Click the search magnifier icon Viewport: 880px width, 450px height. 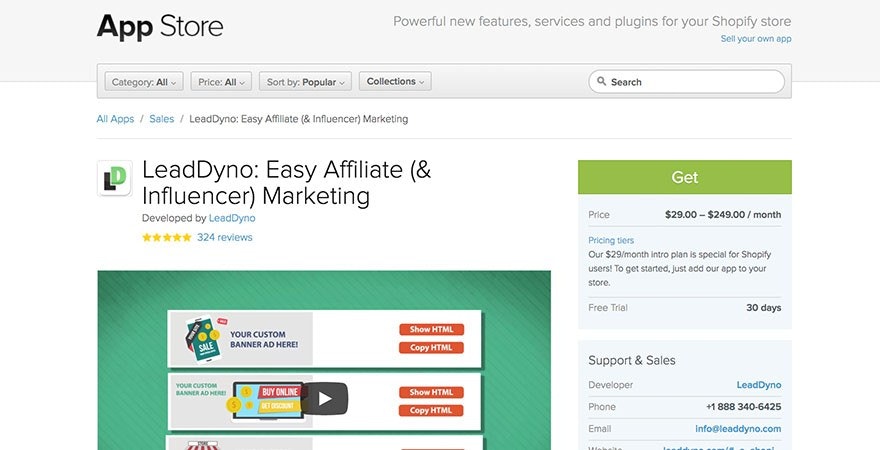tap(601, 82)
